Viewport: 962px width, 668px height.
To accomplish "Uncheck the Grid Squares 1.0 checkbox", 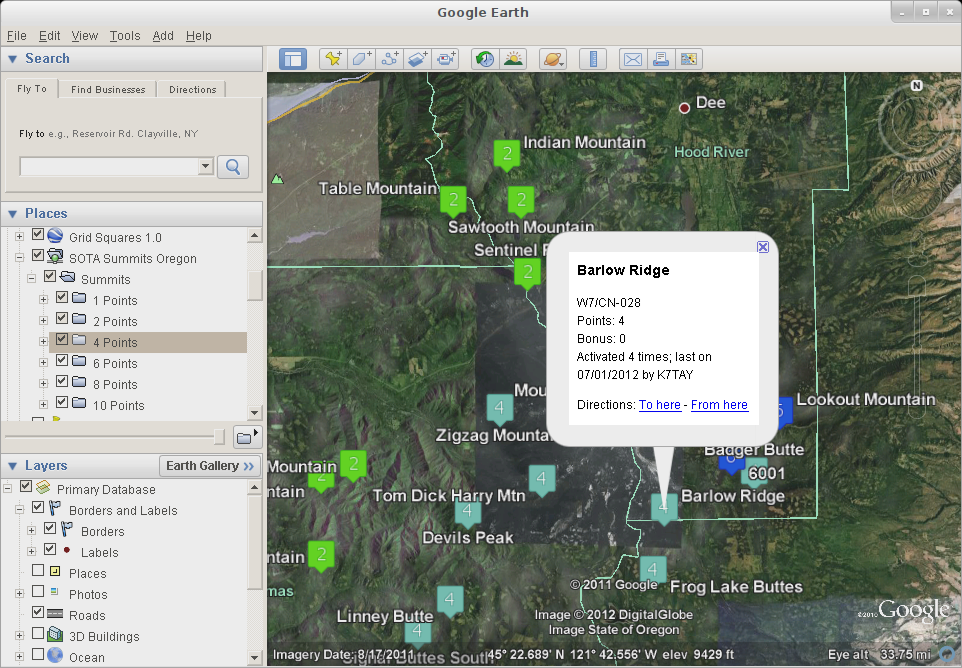I will [38, 234].
